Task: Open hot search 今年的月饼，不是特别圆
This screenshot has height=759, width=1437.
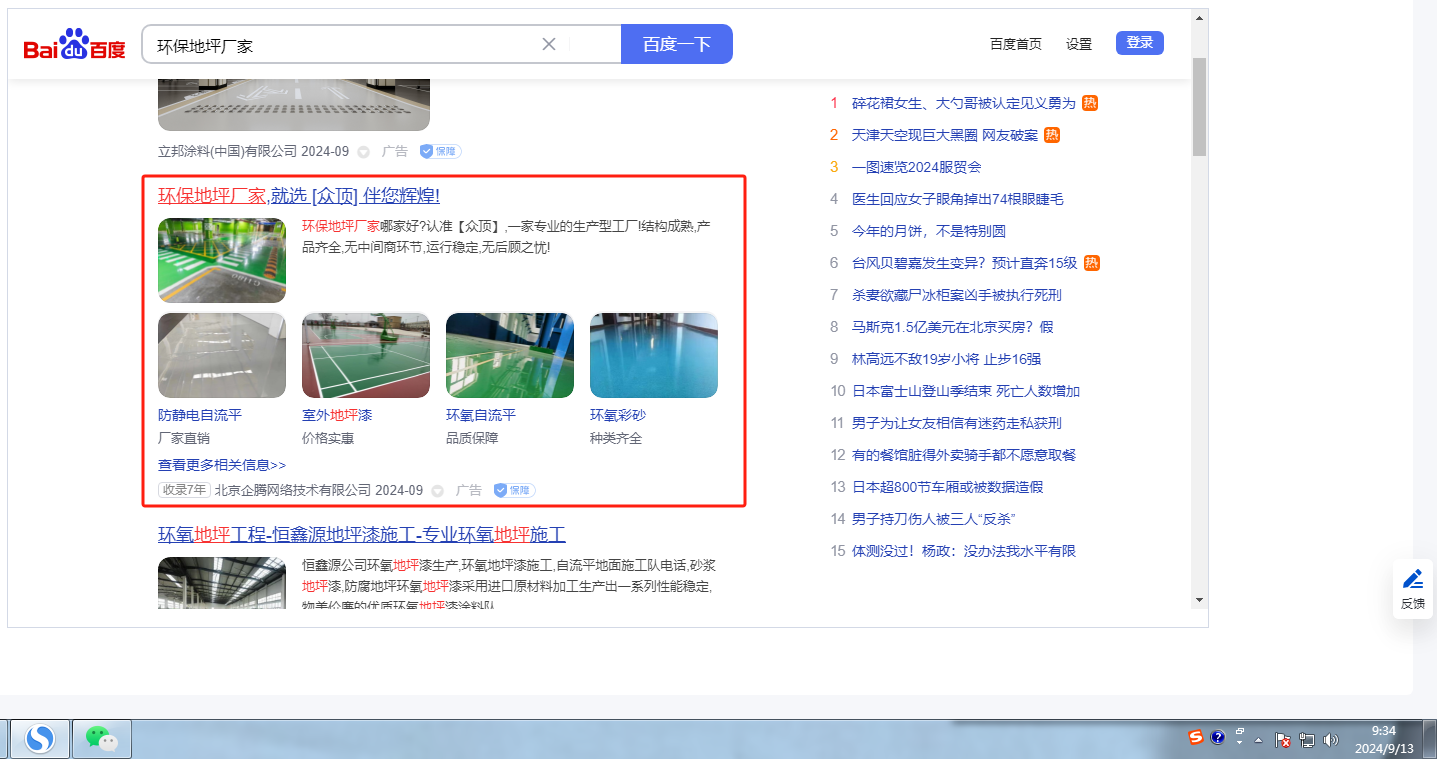Action: (929, 231)
